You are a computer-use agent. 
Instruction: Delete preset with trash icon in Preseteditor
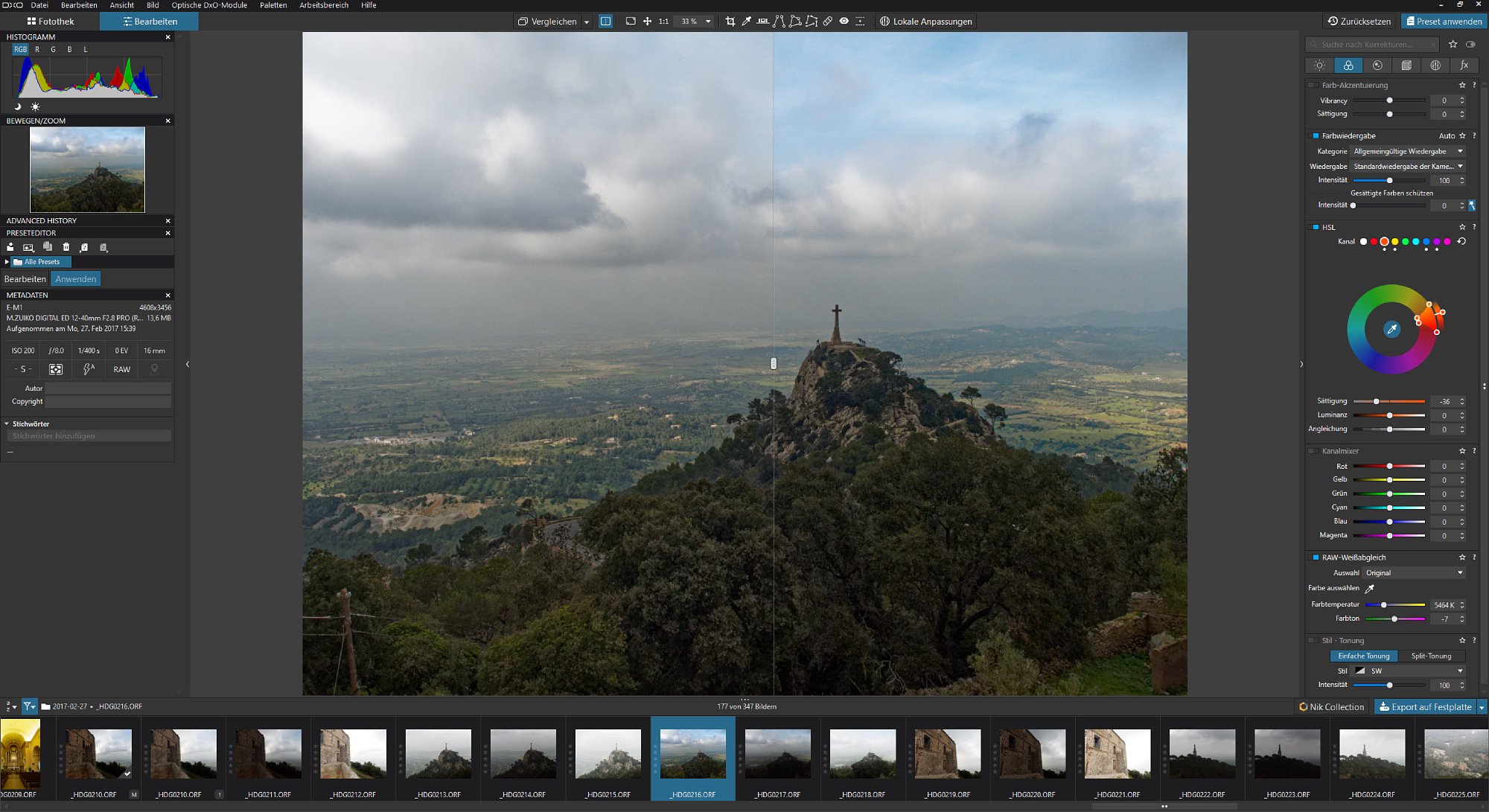pos(66,247)
